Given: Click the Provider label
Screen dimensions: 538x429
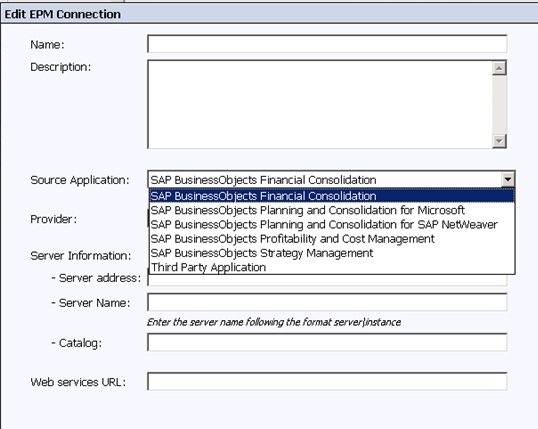Looking at the screenshot, I should point(54,219).
